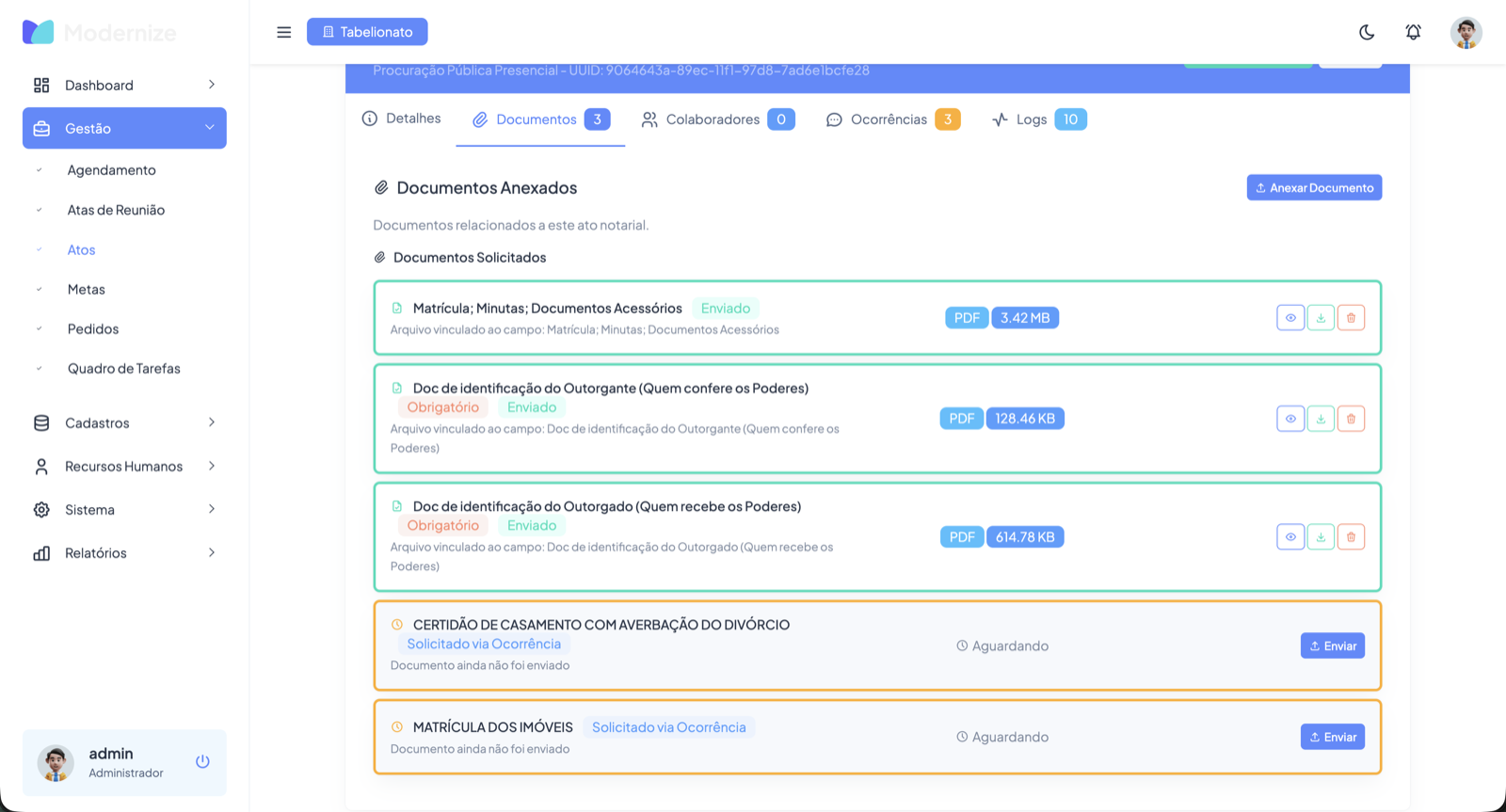
Task: Open Metas in sidebar
Action: coord(86,289)
